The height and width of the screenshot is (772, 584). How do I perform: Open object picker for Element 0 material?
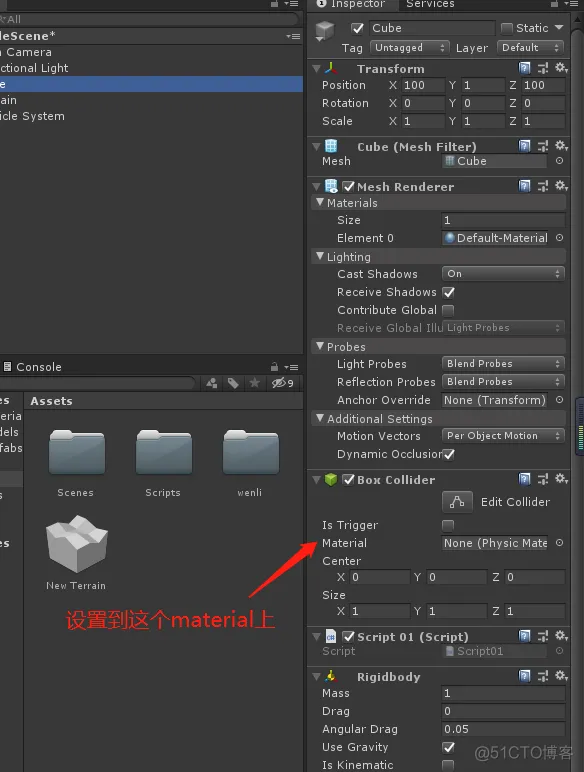click(x=559, y=238)
